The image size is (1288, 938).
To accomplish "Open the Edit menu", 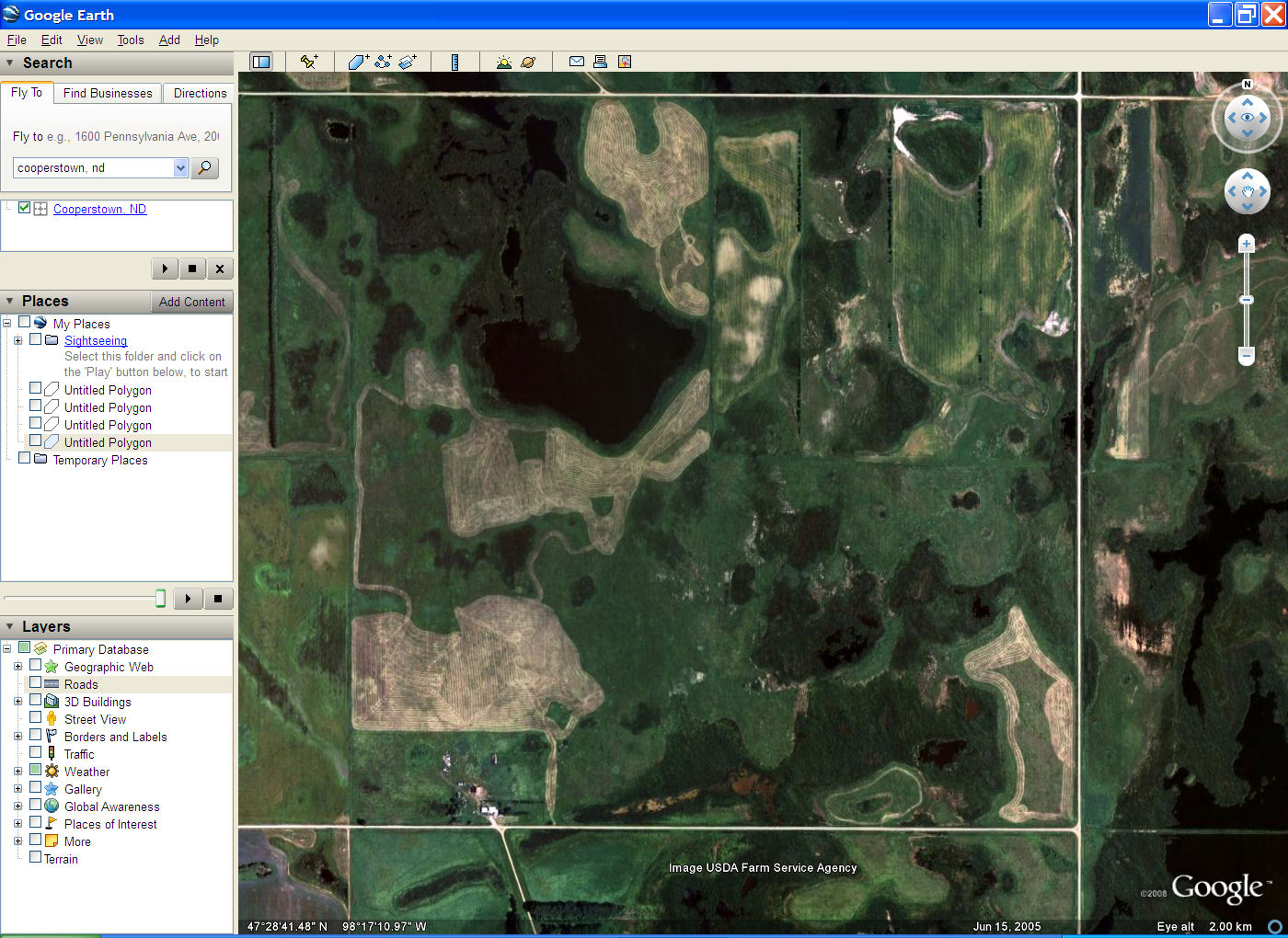I will [52, 40].
